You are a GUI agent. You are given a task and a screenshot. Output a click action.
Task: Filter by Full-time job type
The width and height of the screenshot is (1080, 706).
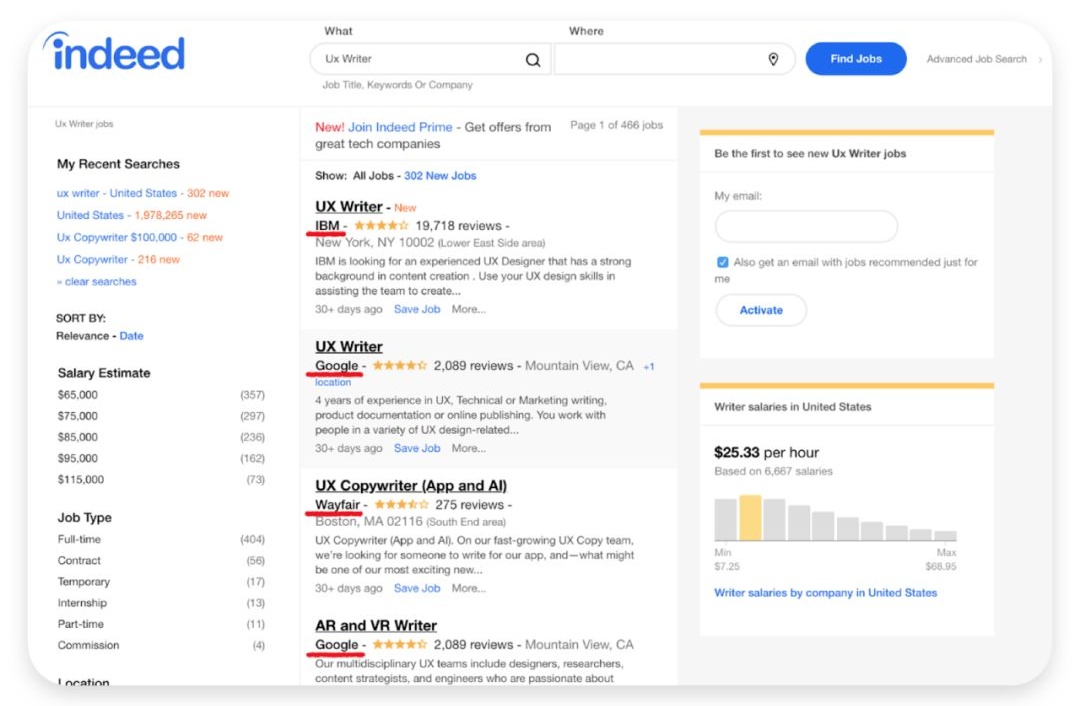coord(79,539)
